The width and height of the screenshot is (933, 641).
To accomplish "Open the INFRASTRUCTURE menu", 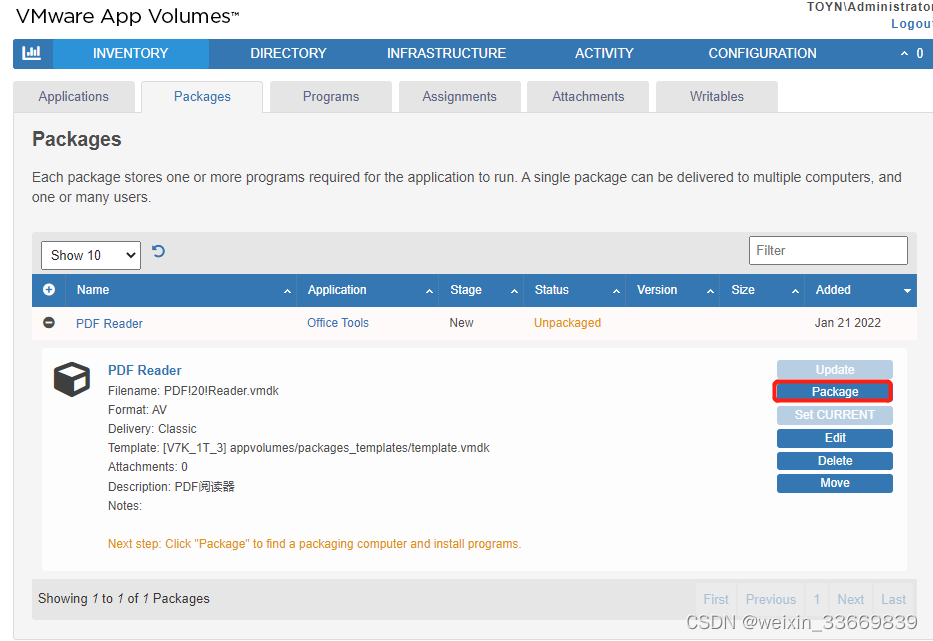I will tap(446, 54).
